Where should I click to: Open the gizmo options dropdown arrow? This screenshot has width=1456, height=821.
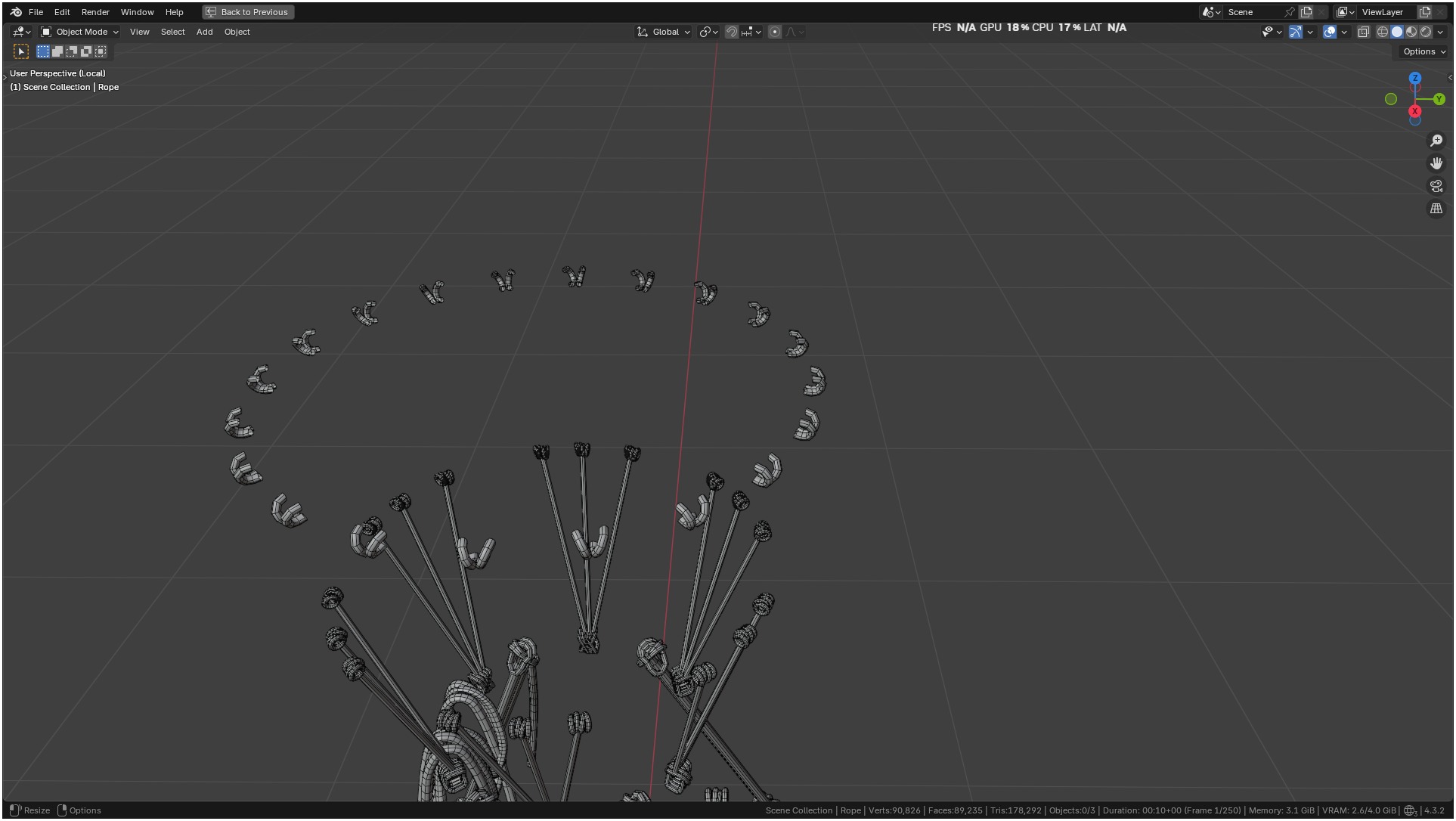tap(1310, 32)
